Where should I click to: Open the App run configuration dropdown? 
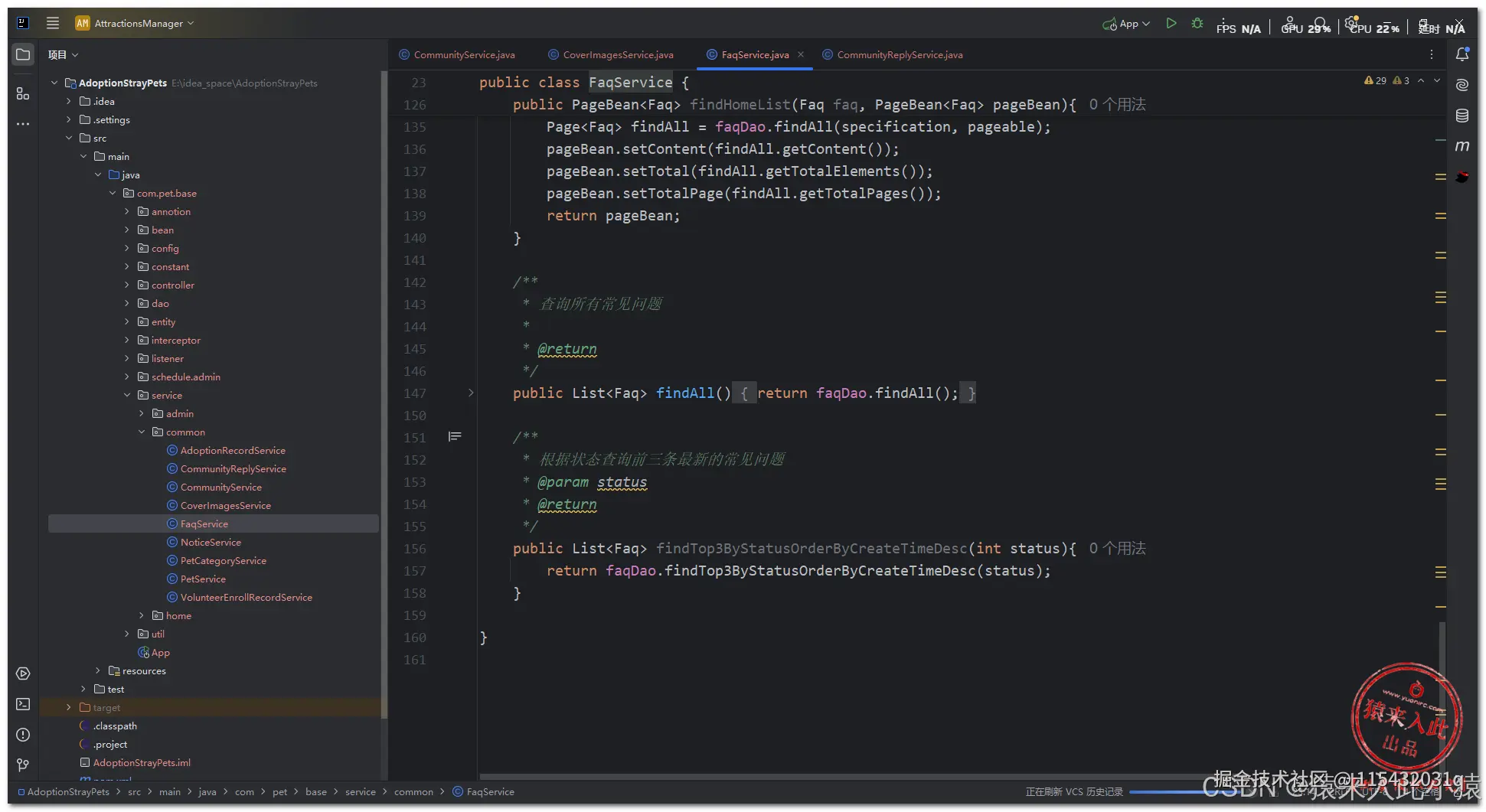(x=1126, y=24)
